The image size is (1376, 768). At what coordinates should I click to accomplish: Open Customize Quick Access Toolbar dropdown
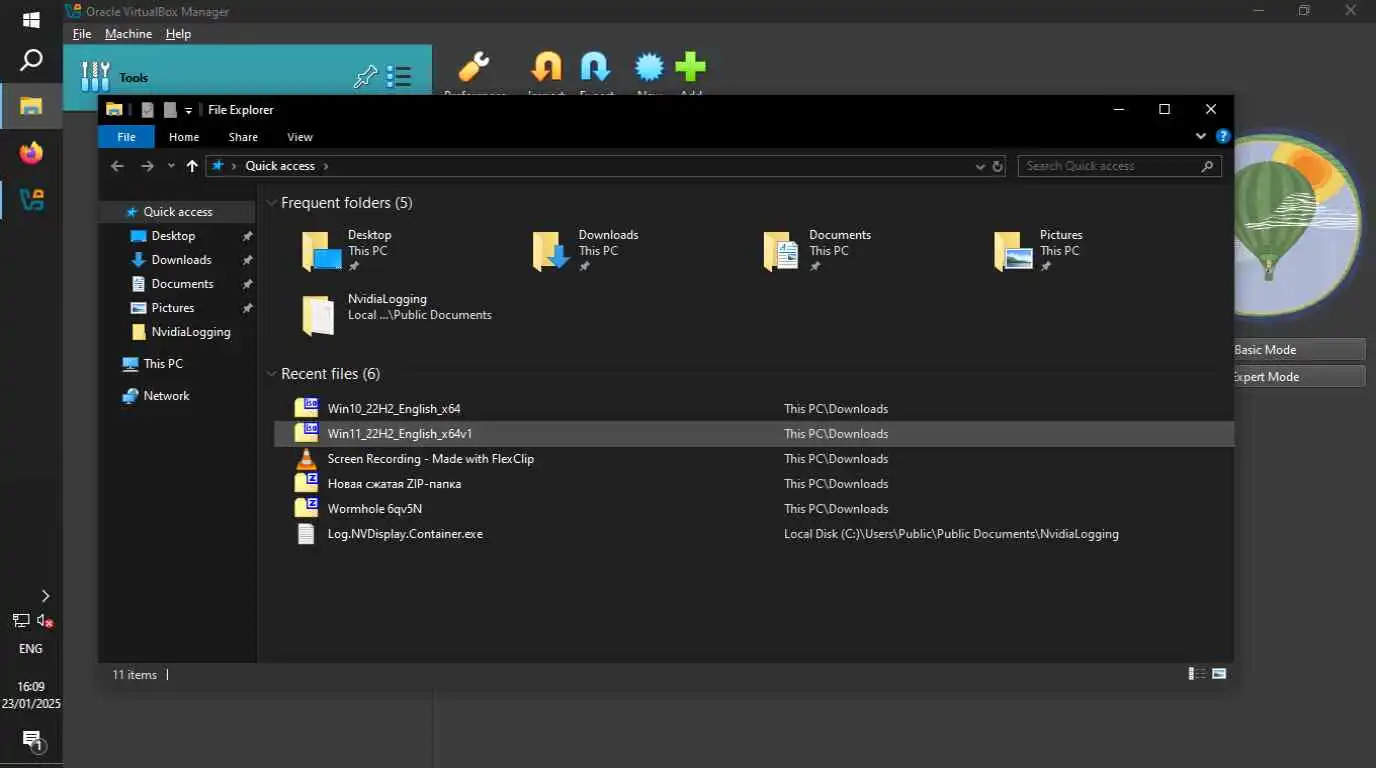[188, 111]
